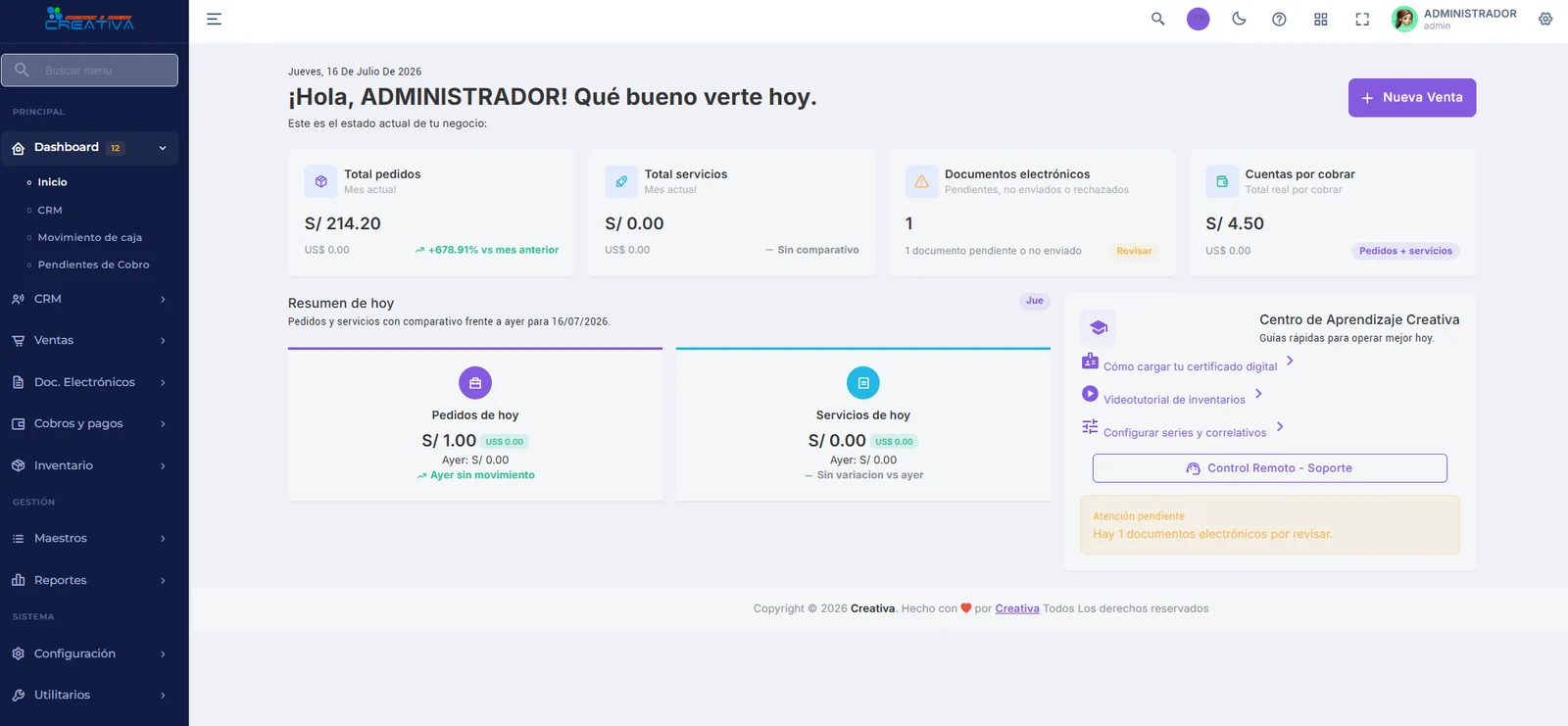Toggle dark mode moon icon

pos(1239,19)
